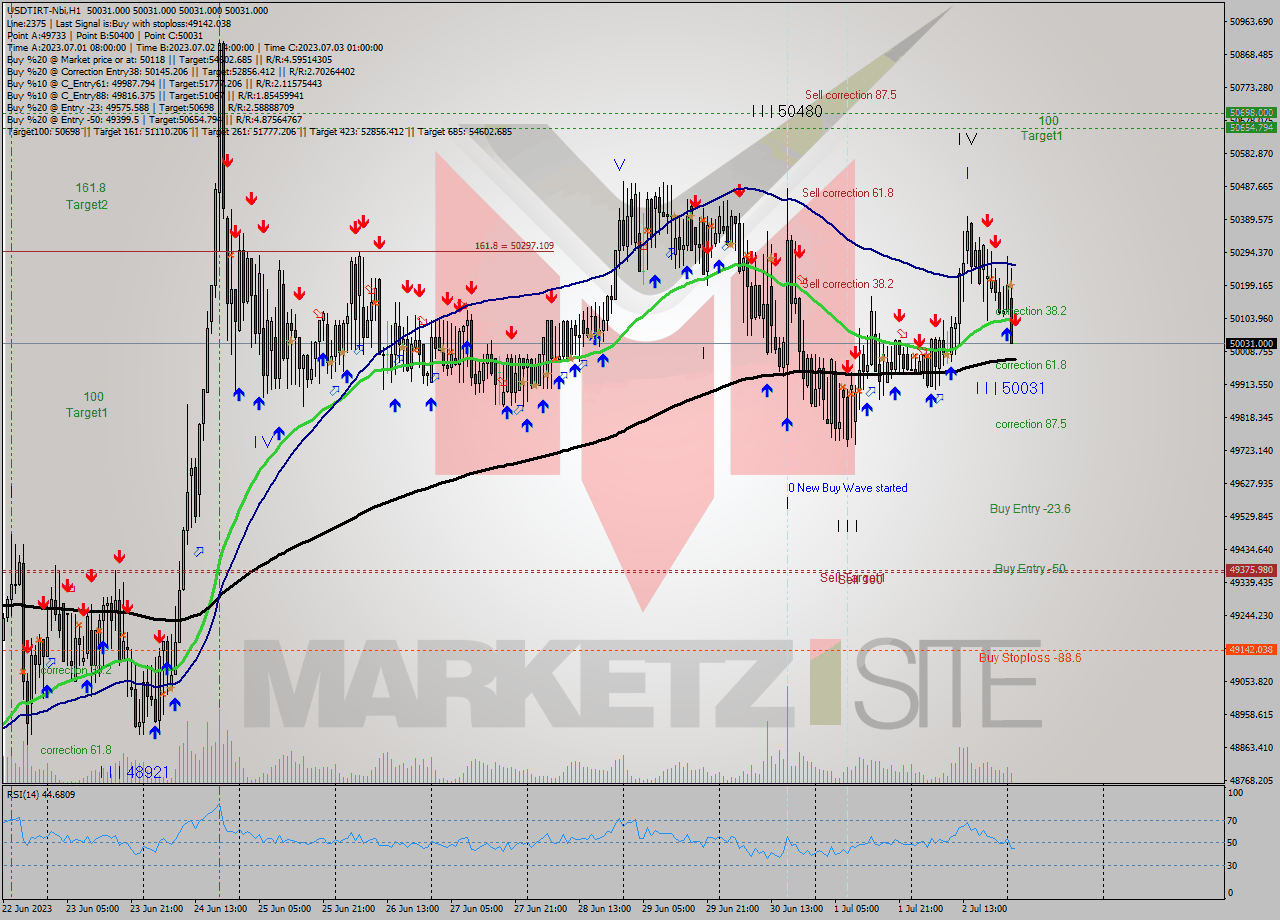Click the blue 'V' wave label at the 28 Jun peak
The width and height of the screenshot is (1280, 920).
tap(620, 165)
